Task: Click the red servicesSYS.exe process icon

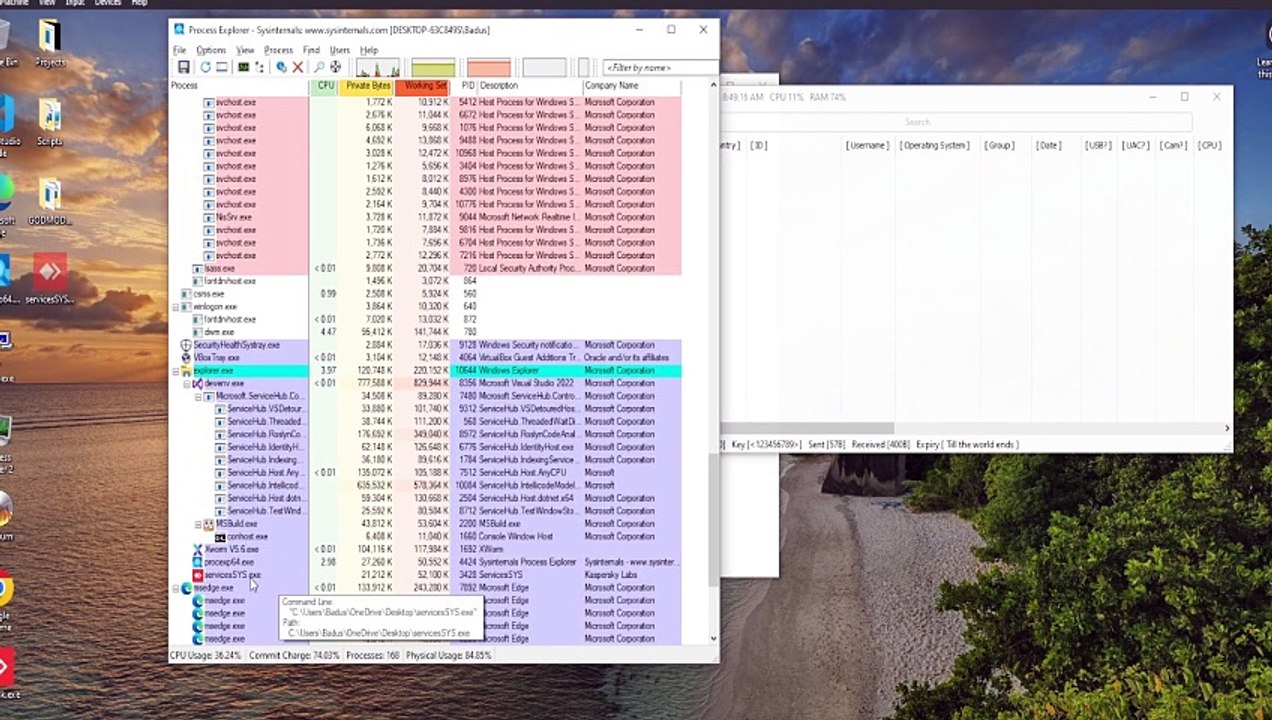Action: (x=197, y=575)
